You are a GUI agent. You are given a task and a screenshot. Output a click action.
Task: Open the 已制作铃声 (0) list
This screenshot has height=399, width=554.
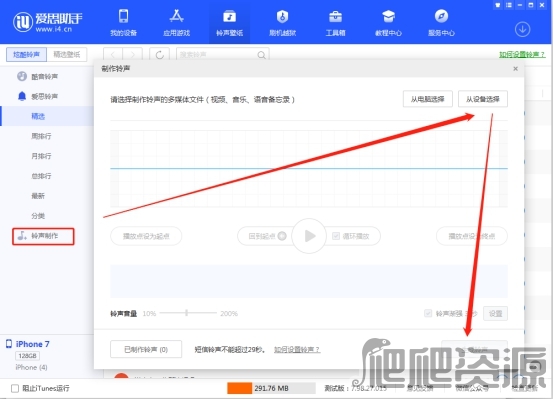[146, 350]
